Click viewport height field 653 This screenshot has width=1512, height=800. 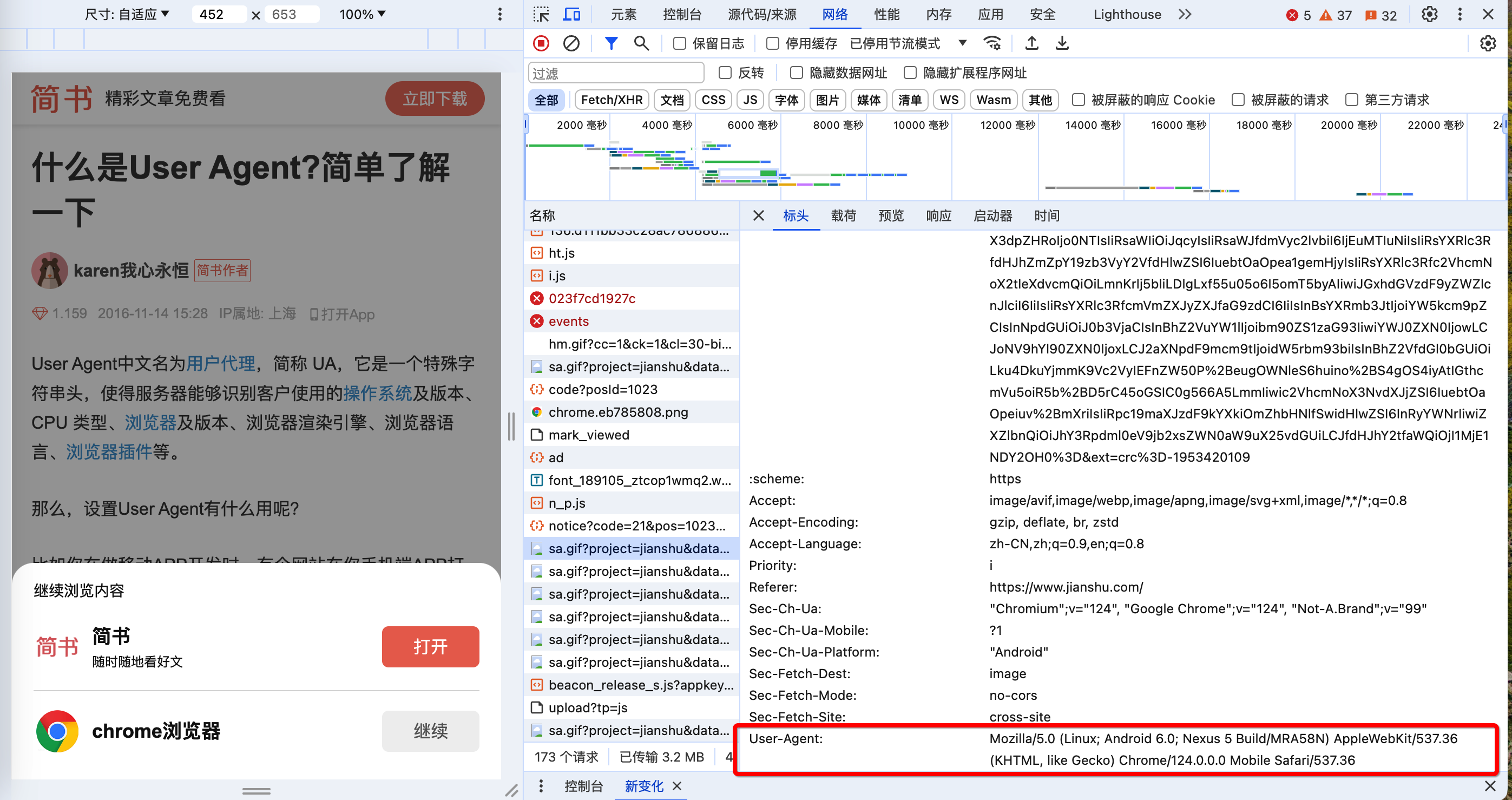[x=292, y=14]
